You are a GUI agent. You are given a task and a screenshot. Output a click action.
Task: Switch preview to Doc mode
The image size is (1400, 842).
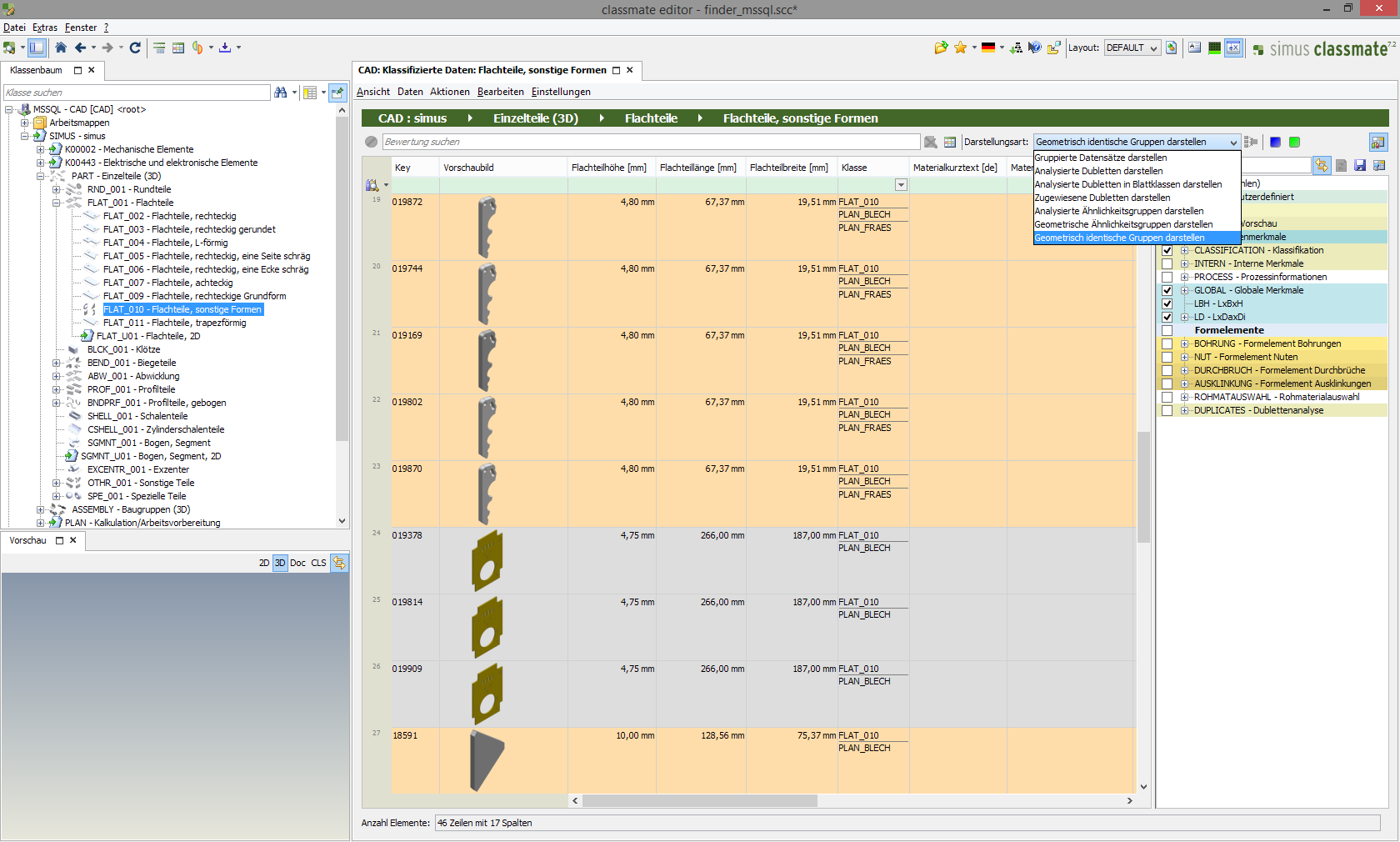coord(297,563)
